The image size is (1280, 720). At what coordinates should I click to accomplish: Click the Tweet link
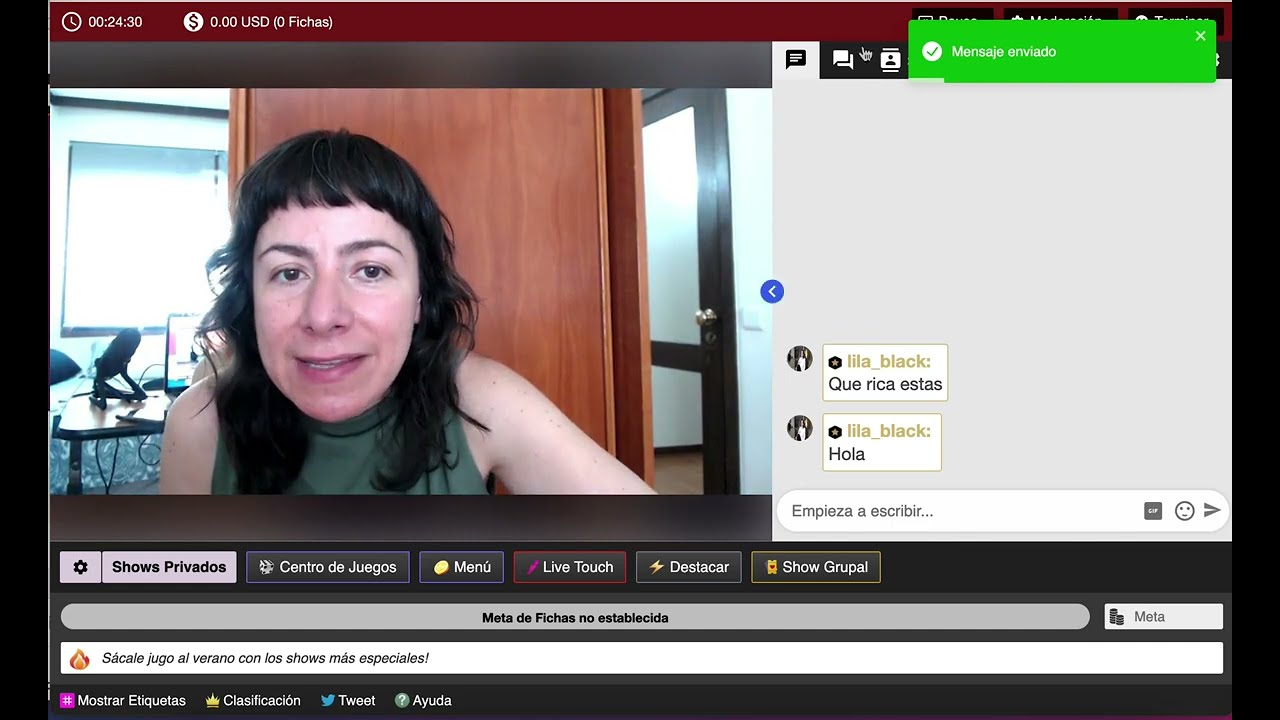348,701
